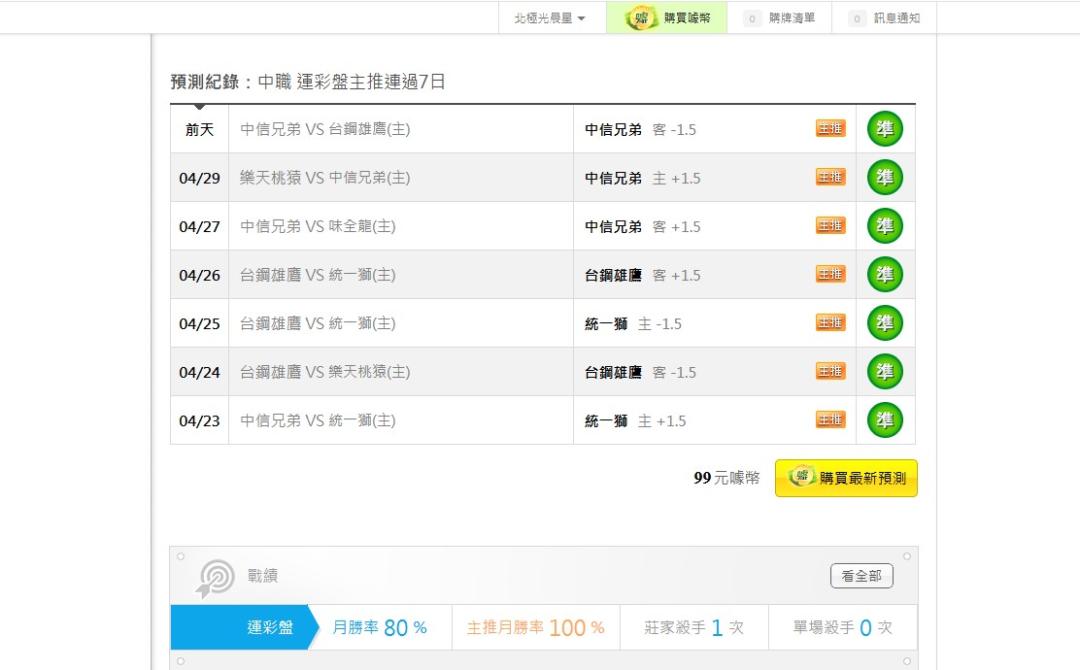Click the 主推 tag in the 04/24 row
The image size is (1080, 670).
831,371
